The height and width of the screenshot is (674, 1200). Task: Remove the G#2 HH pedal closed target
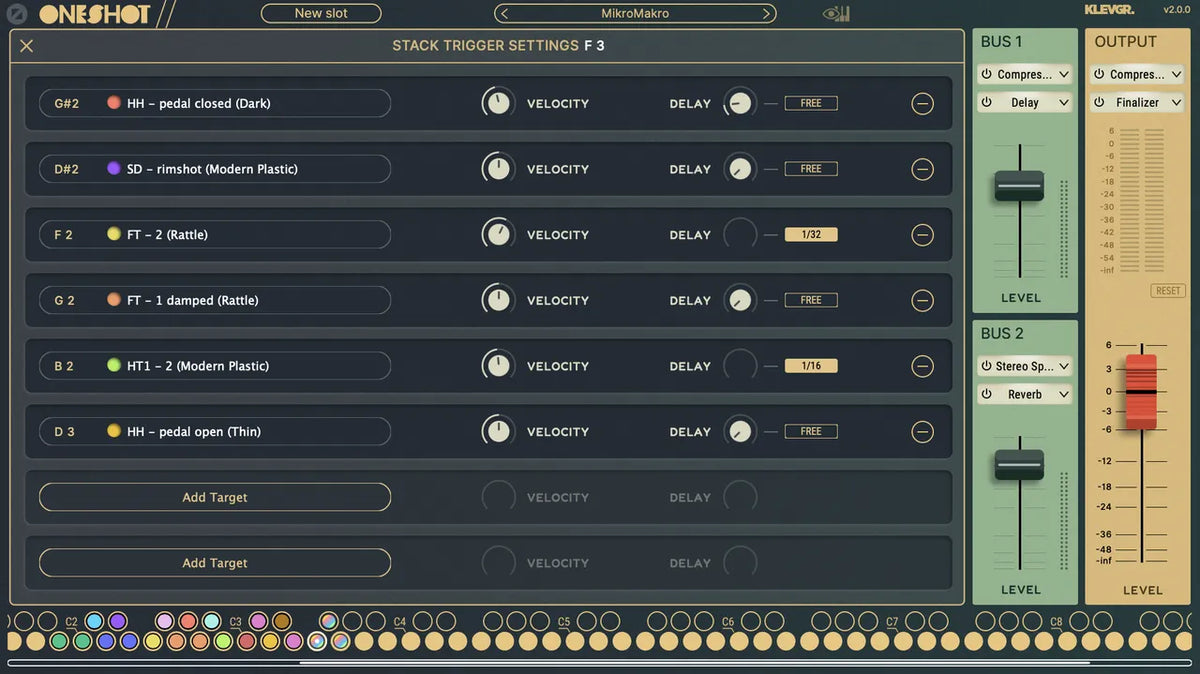coord(922,104)
